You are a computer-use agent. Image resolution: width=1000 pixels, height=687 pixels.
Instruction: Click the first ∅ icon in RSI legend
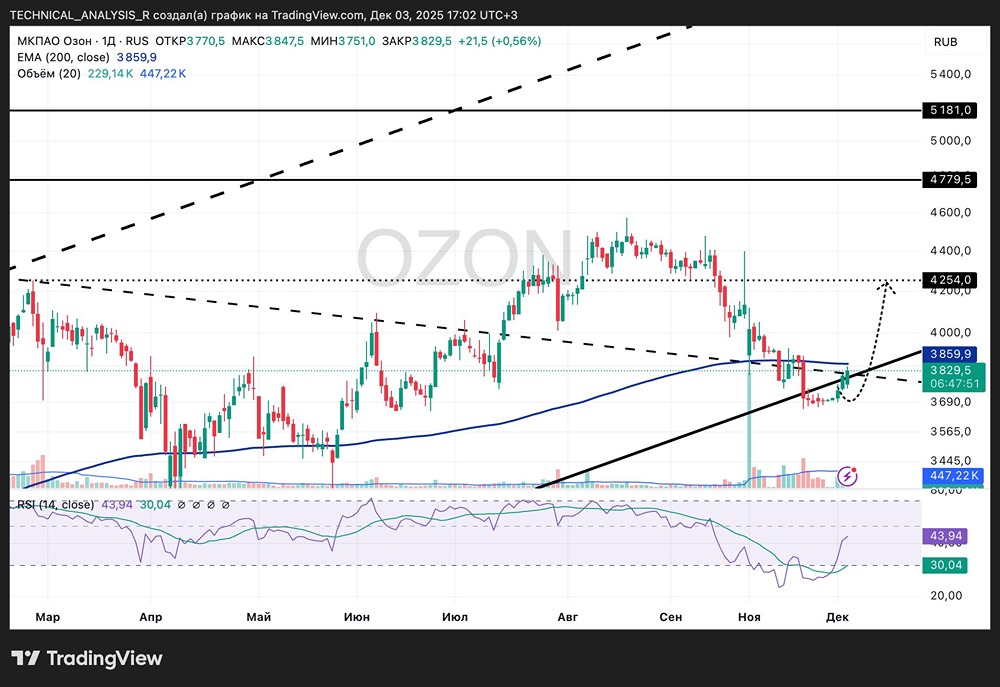(182, 506)
